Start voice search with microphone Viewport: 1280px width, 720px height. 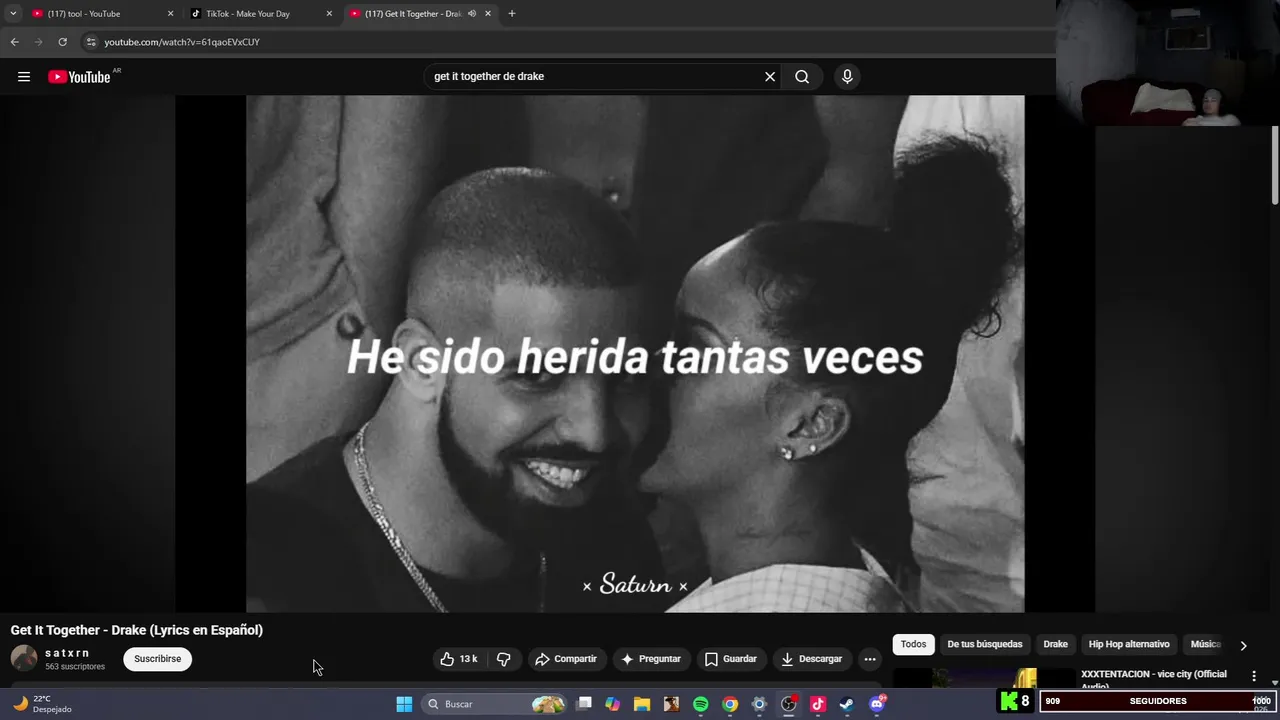click(x=847, y=77)
